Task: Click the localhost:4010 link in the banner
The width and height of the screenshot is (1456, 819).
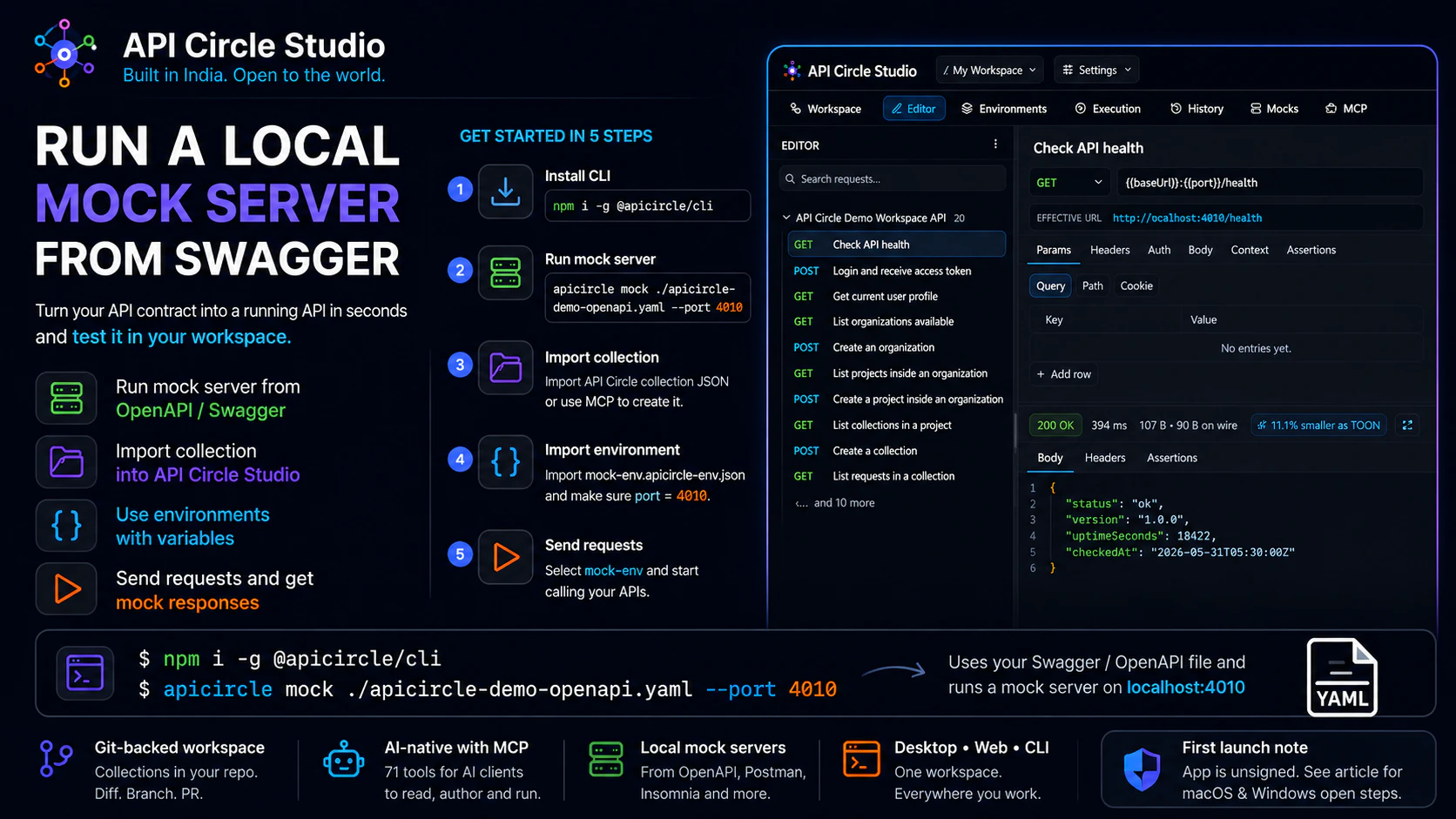Action: click(1185, 688)
